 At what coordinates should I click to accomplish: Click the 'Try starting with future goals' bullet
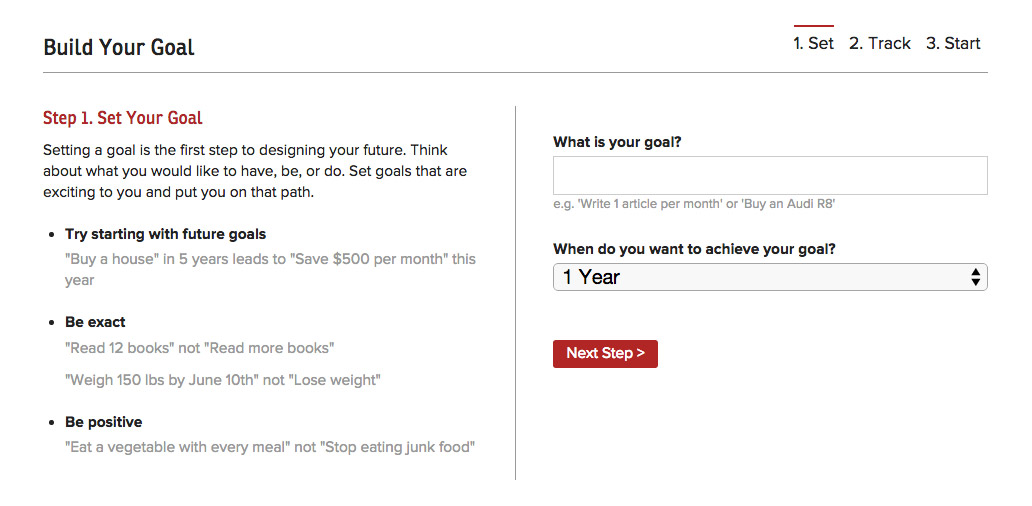(x=165, y=234)
